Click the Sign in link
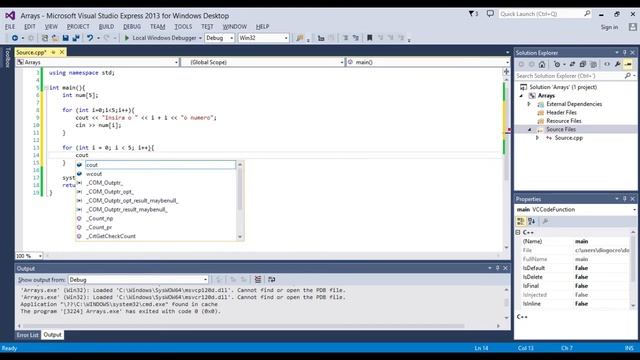The width and height of the screenshot is (640, 360). tap(609, 27)
